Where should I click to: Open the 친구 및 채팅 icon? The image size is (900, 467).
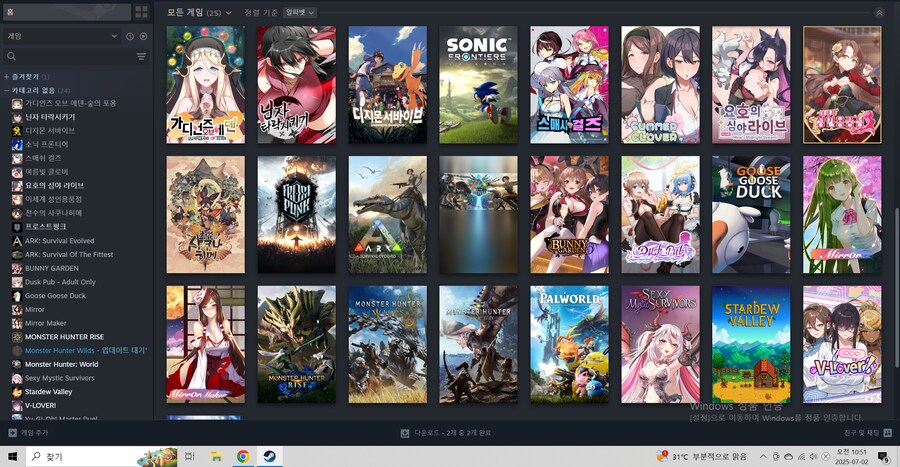(887, 433)
